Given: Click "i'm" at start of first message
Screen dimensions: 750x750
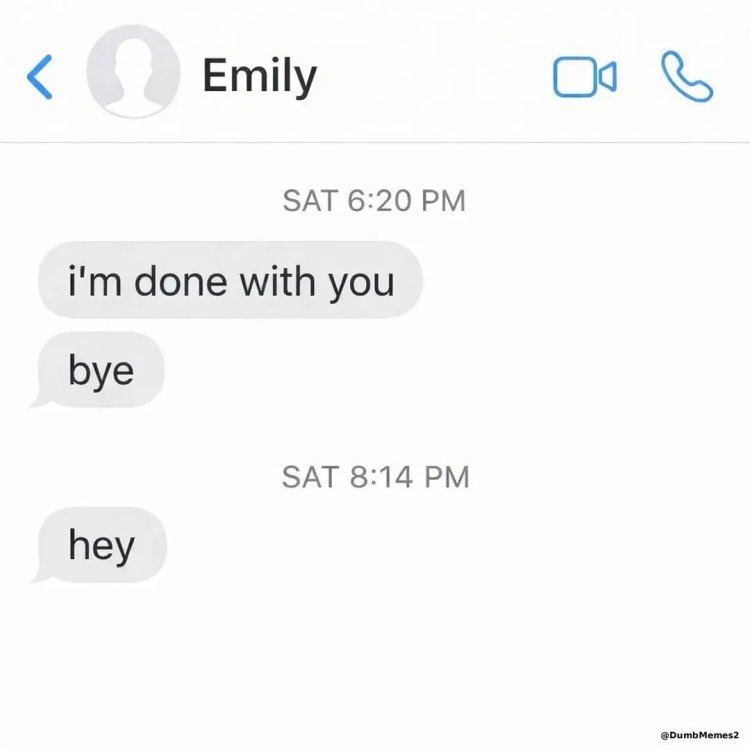Looking at the screenshot, I should tap(95, 281).
